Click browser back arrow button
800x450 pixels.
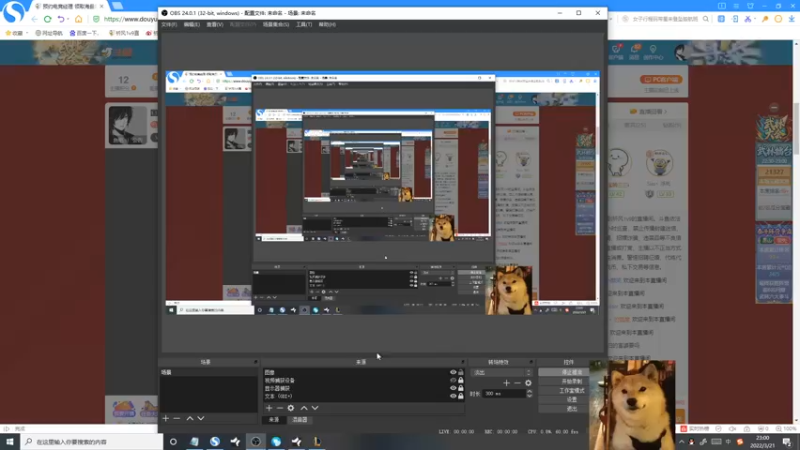coord(35,19)
